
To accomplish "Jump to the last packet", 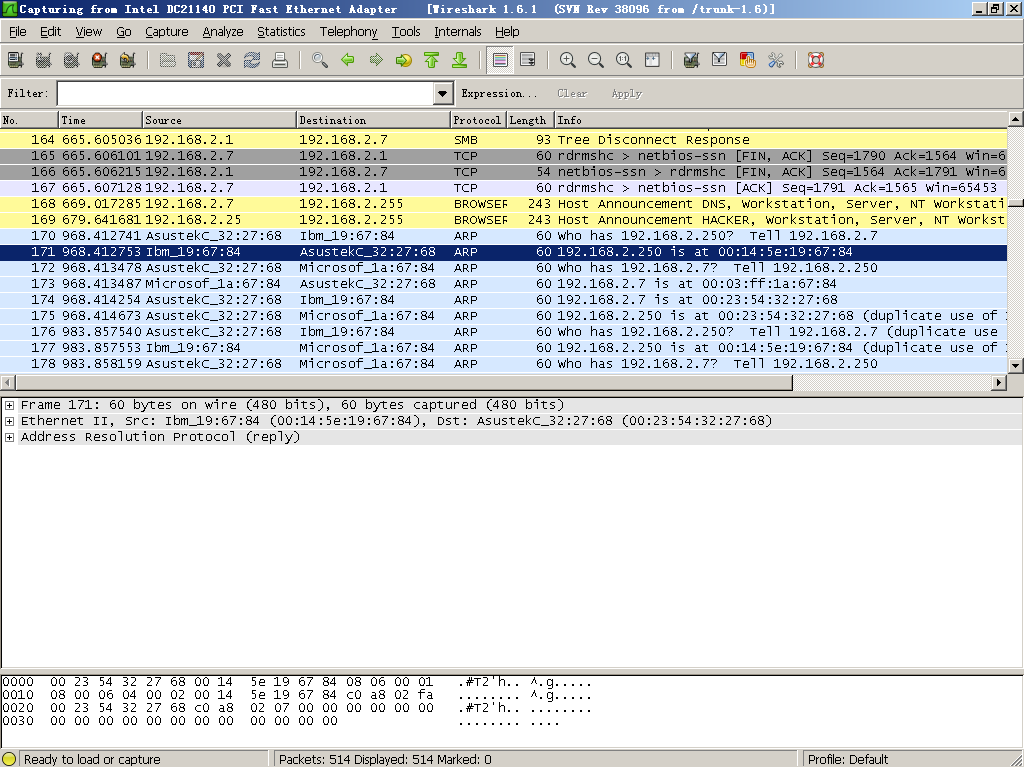I will click(460, 61).
